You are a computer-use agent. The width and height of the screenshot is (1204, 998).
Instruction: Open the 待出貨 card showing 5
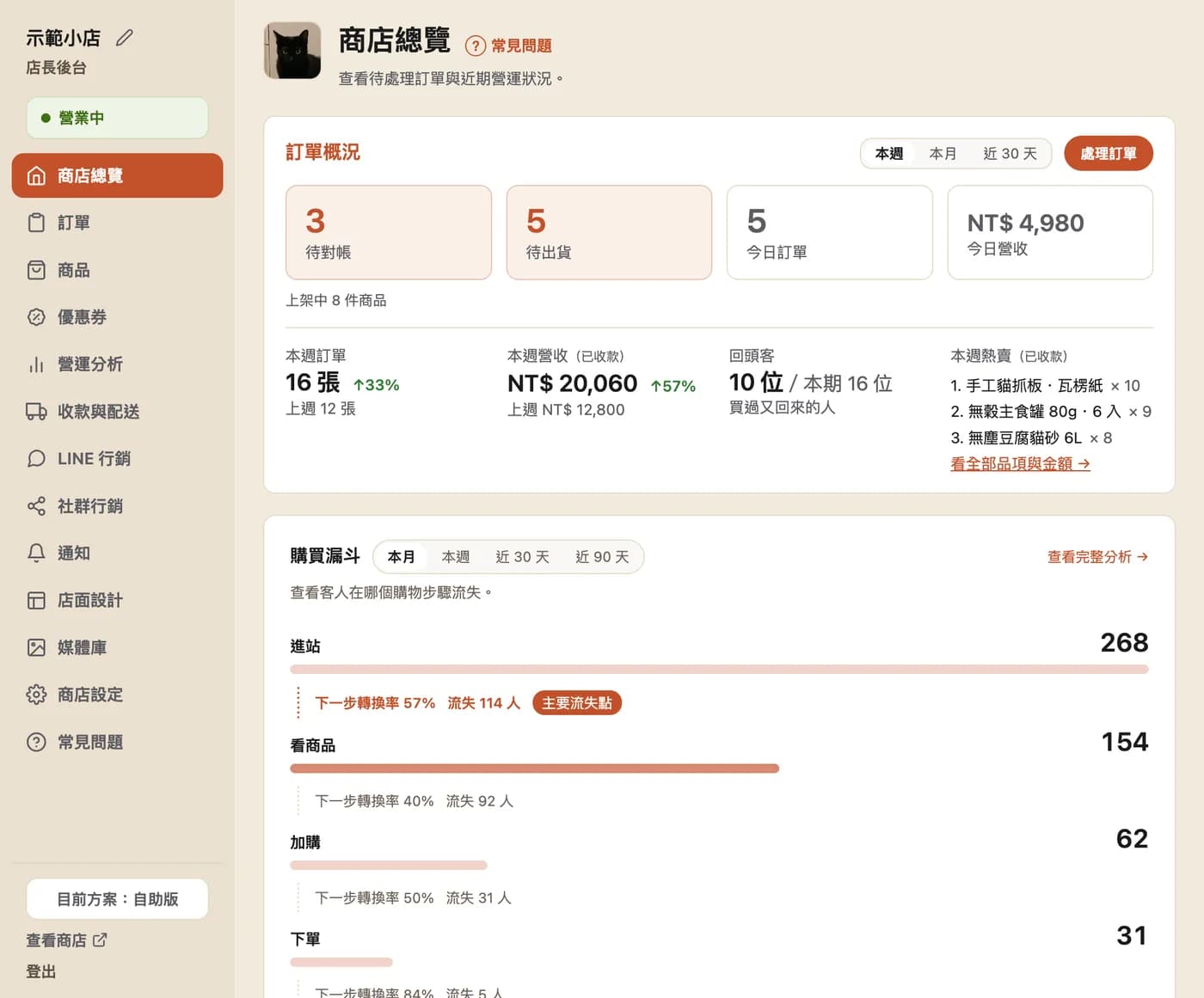click(609, 232)
